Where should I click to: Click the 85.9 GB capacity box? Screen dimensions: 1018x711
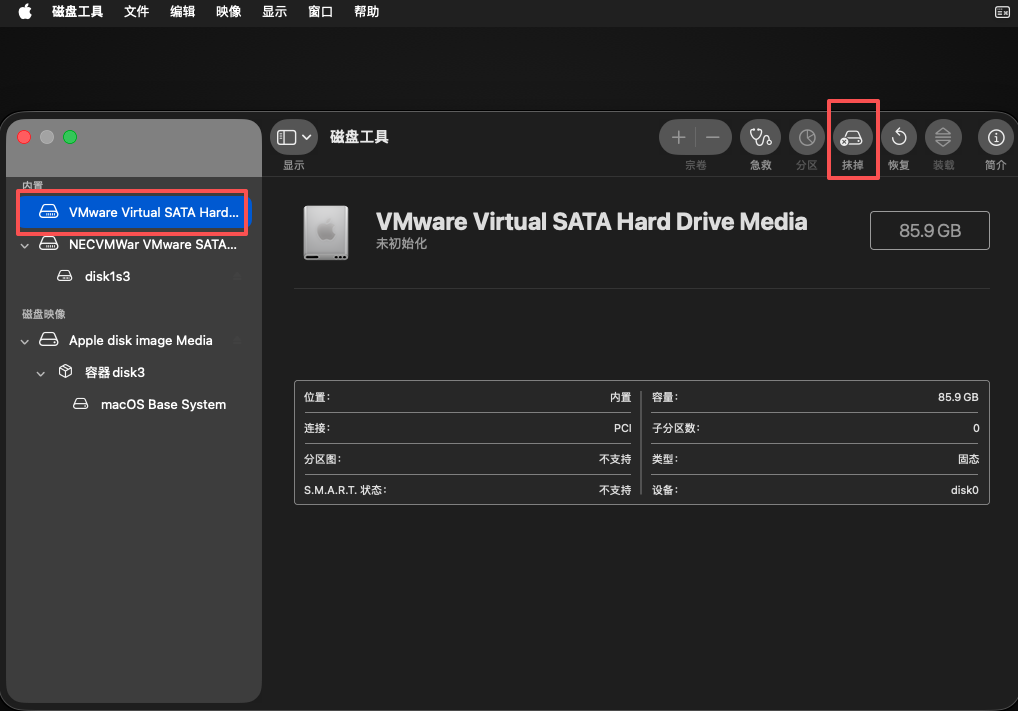click(930, 231)
